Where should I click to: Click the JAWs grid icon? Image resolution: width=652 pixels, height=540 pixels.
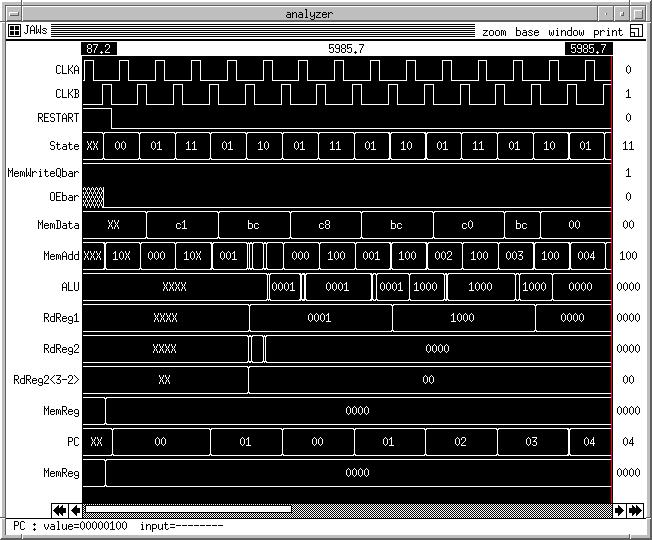tap(14, 31)
